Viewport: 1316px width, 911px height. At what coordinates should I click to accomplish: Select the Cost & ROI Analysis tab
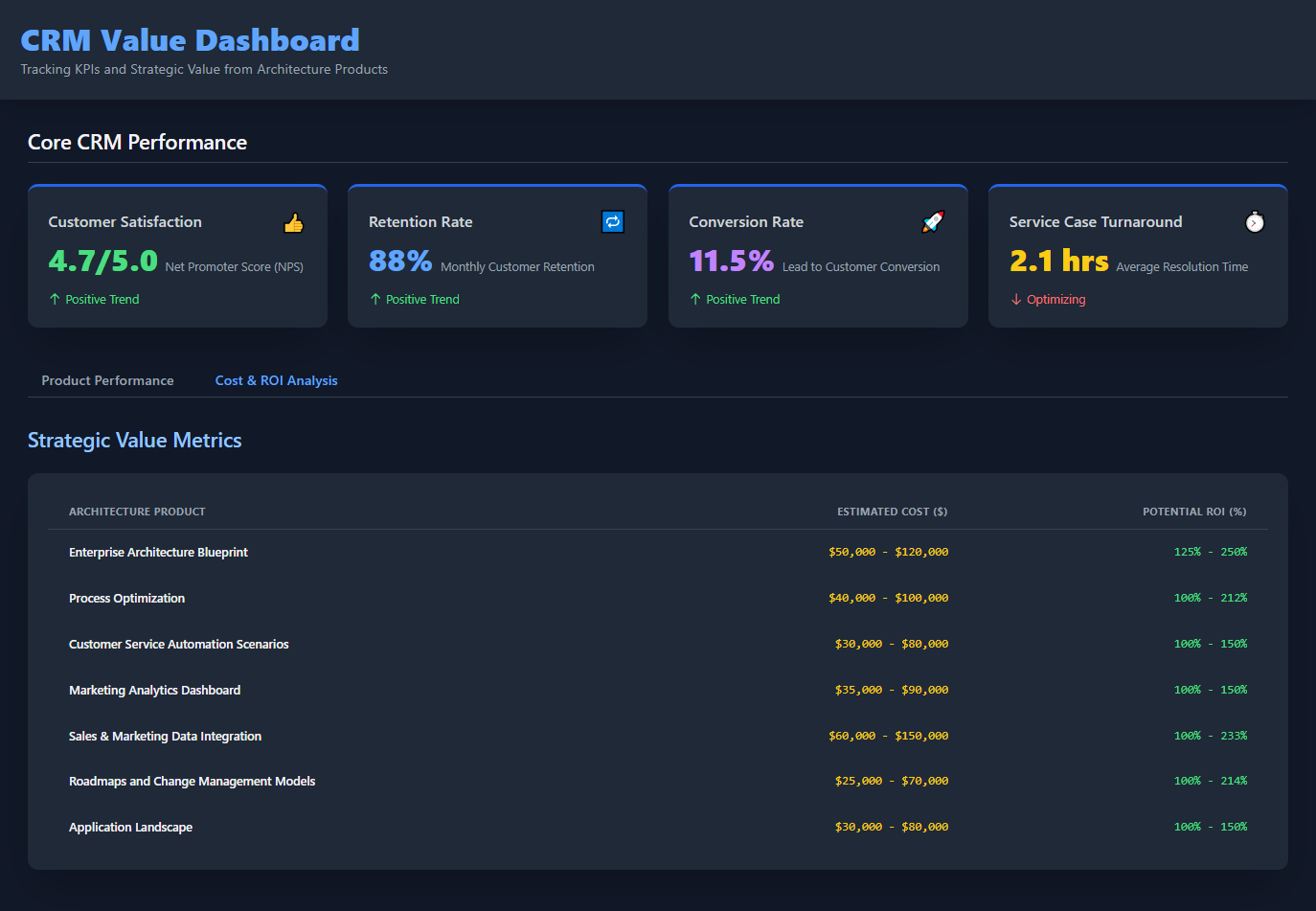coord(276,380)
